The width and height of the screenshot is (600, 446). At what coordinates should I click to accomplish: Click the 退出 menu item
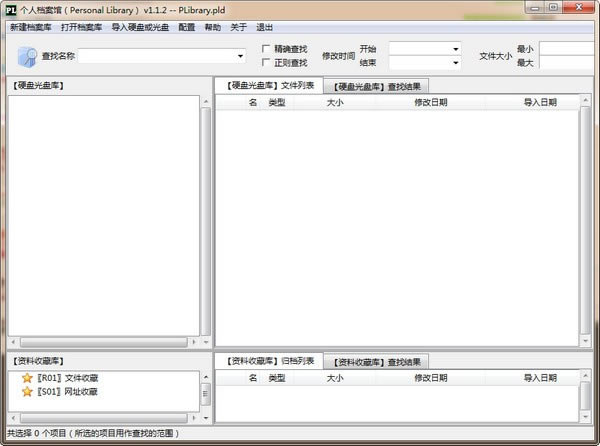pos(264,27)
